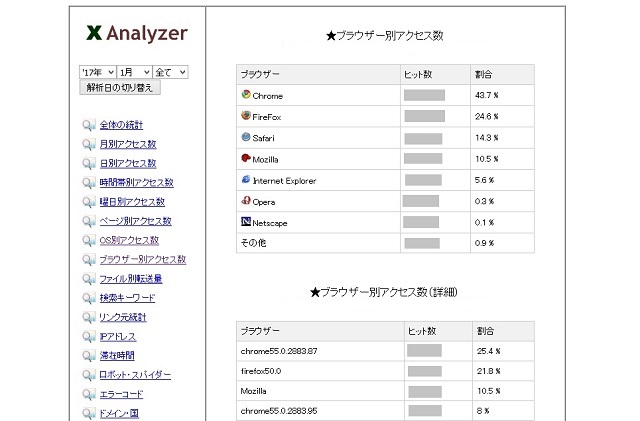The image size is (640, 421).
Task: Click the Internet Explorer row label
Action: click(284, 180)
